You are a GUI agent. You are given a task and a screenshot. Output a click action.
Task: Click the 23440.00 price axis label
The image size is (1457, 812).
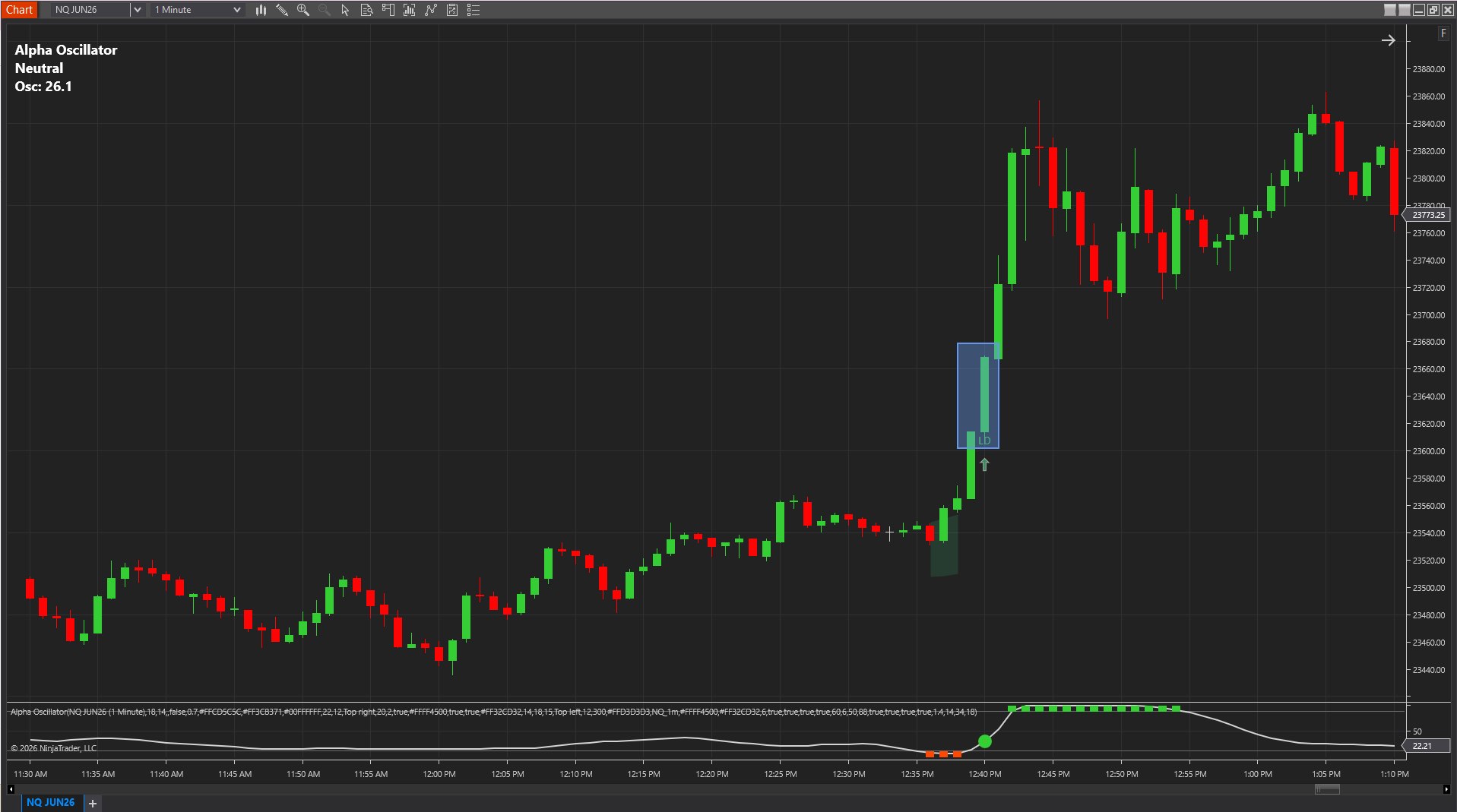1429,670
